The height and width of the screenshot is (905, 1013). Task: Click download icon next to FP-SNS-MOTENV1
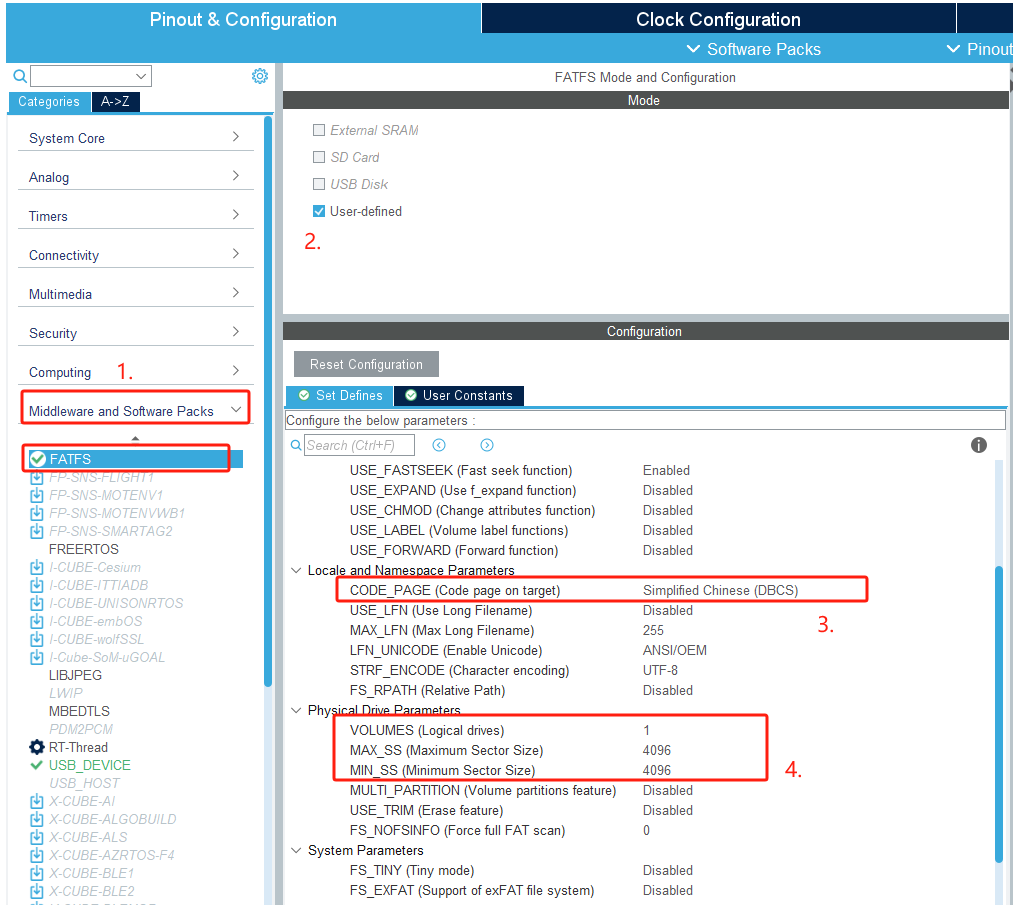[37, 495]
